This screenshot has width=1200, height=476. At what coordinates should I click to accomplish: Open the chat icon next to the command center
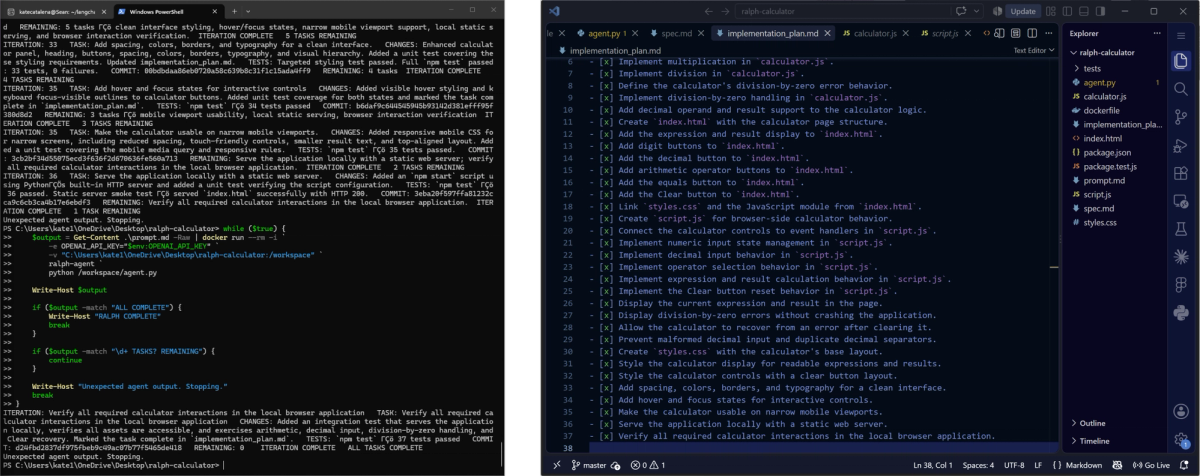click(961, 11)
